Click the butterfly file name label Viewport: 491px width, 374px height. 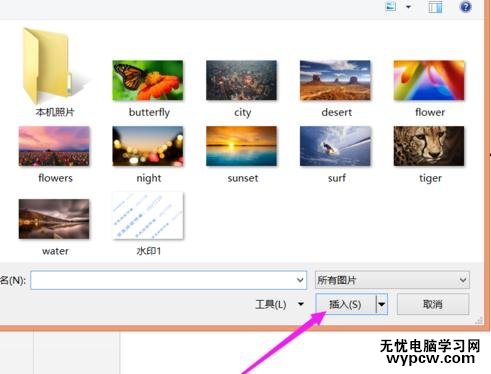[149, 112]
